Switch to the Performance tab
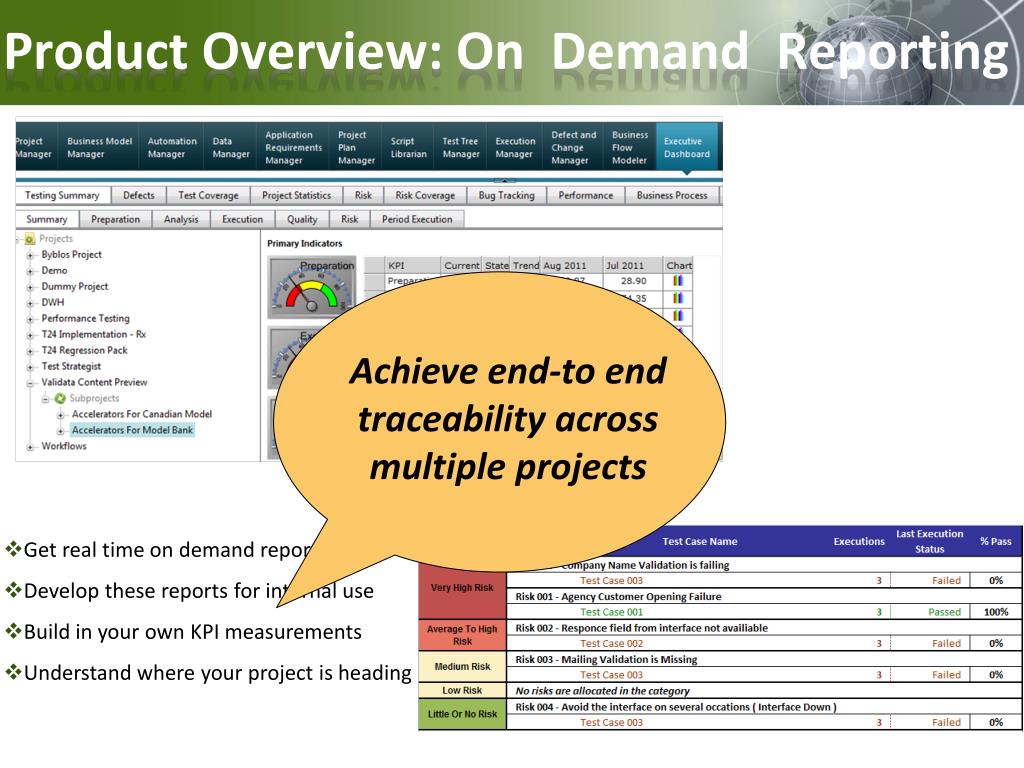Screen dimensions: 1024x768 586,195
